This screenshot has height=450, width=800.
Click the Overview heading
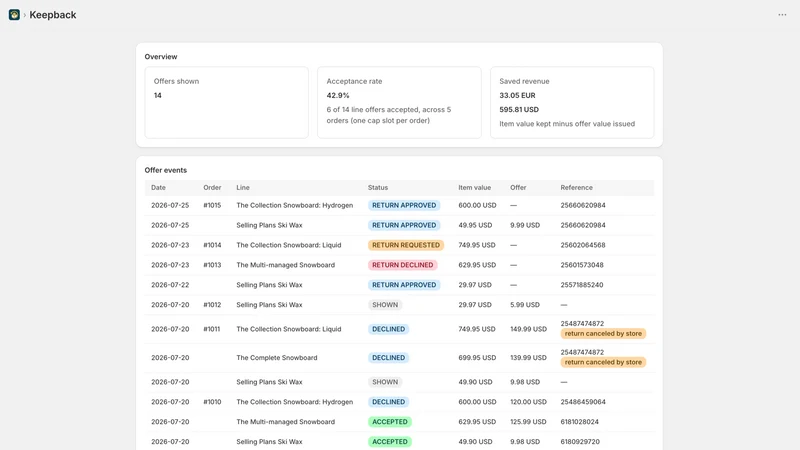point(161,57)
